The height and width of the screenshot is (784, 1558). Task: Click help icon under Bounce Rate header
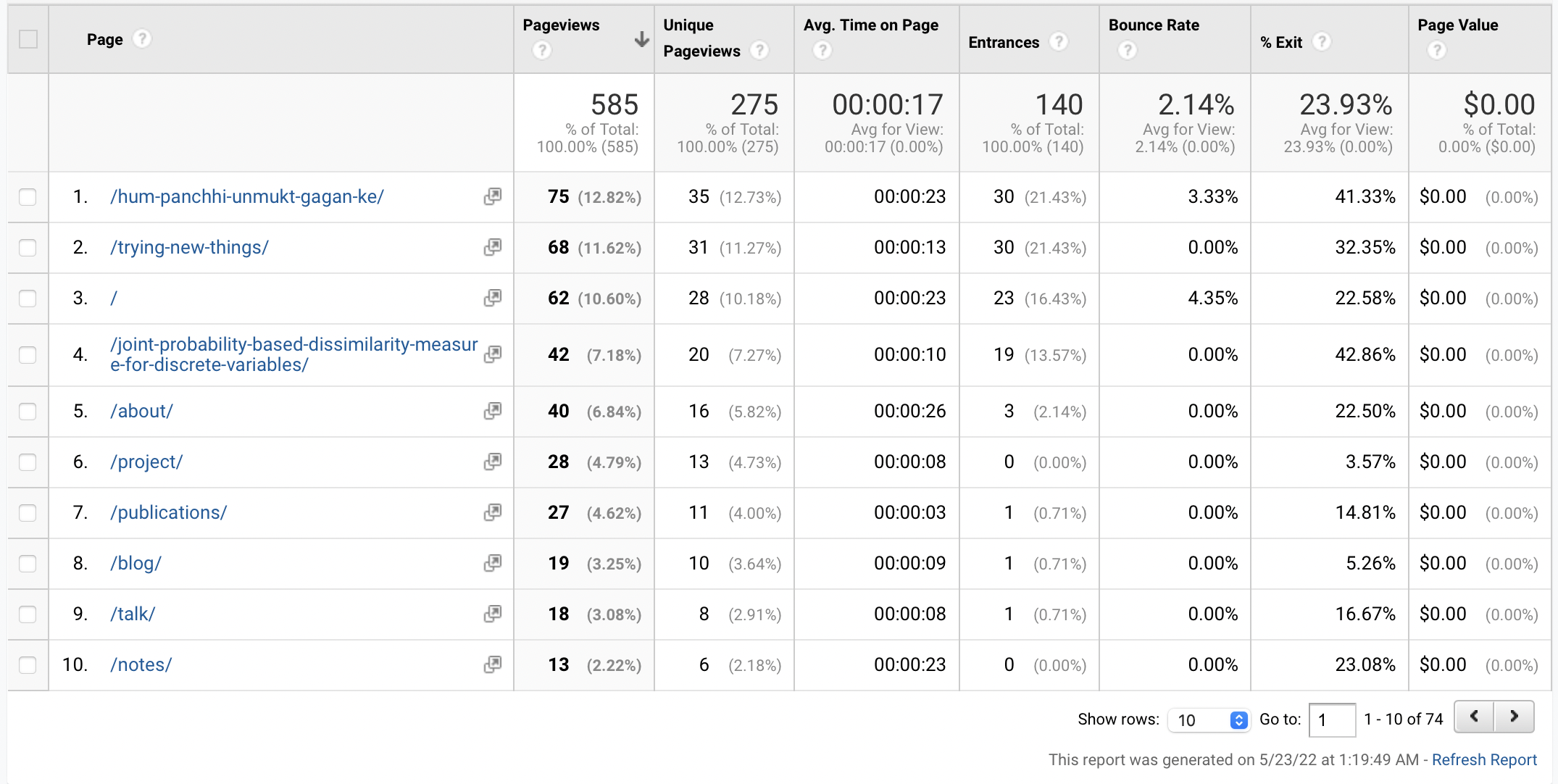click(x=1127, y=51)
